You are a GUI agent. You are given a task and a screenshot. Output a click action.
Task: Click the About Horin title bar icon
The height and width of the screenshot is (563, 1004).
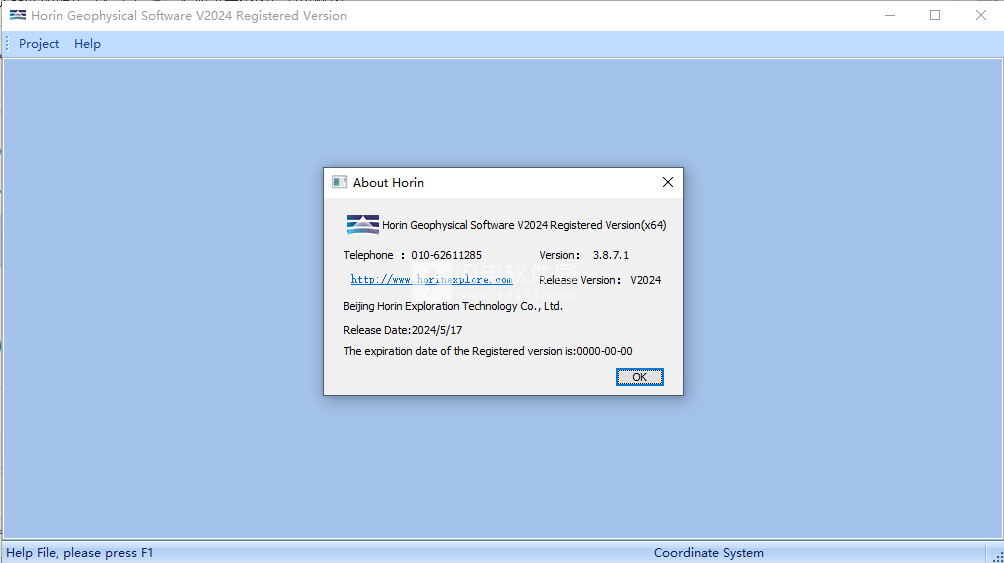point(339,183)
